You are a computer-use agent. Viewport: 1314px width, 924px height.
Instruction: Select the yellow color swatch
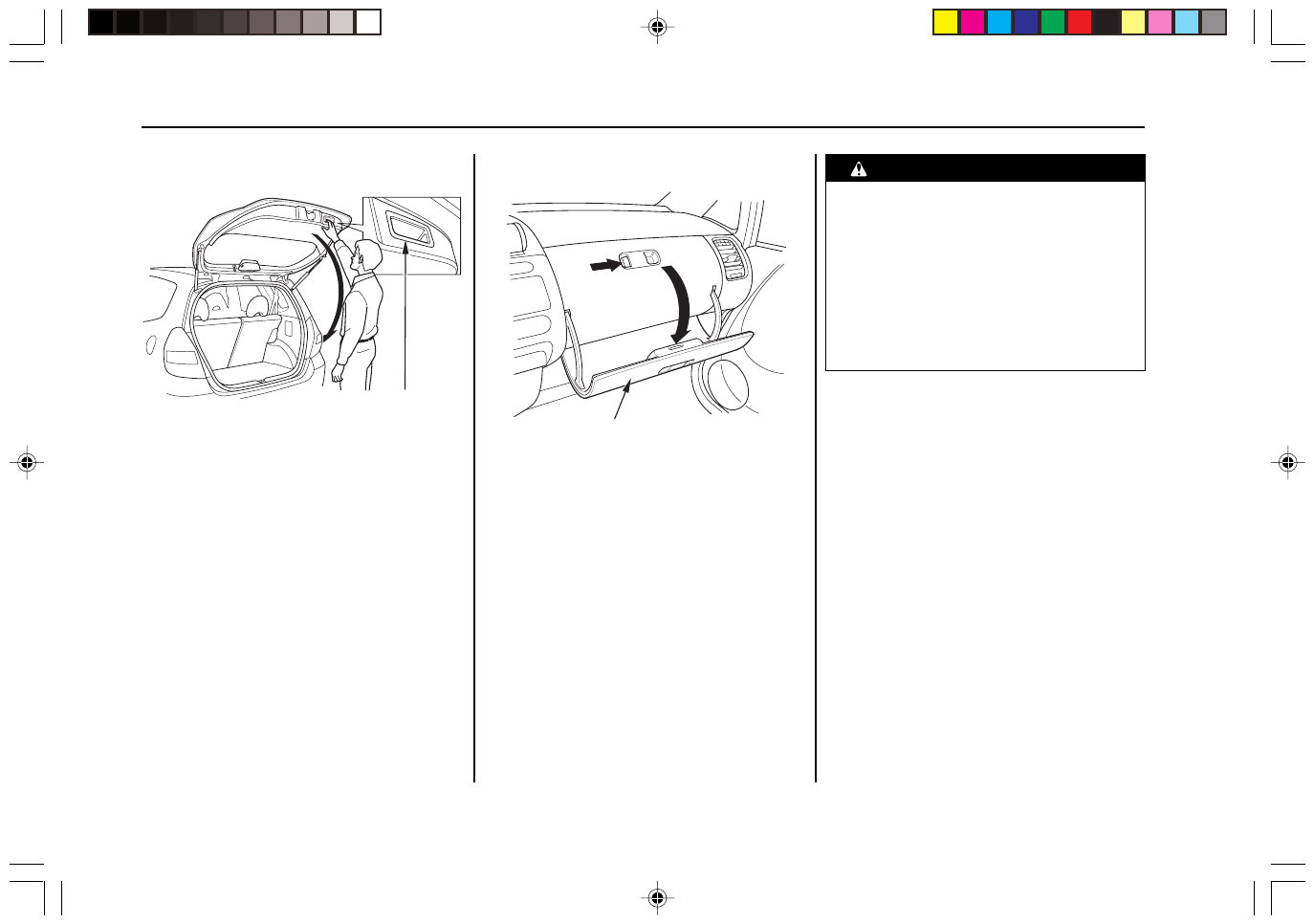click(946, 23)
